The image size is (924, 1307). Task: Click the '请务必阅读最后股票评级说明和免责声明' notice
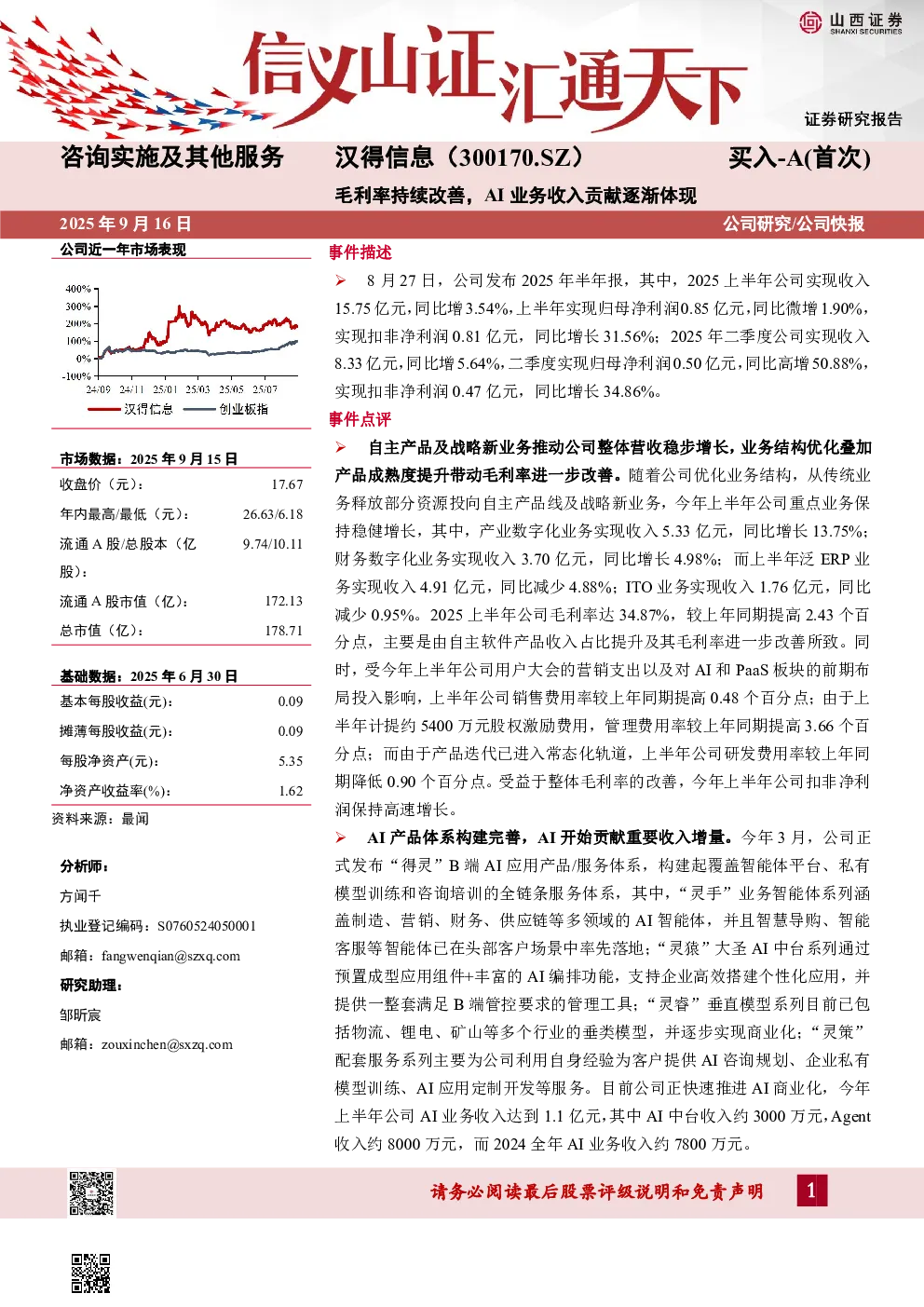pos(597,1191)
